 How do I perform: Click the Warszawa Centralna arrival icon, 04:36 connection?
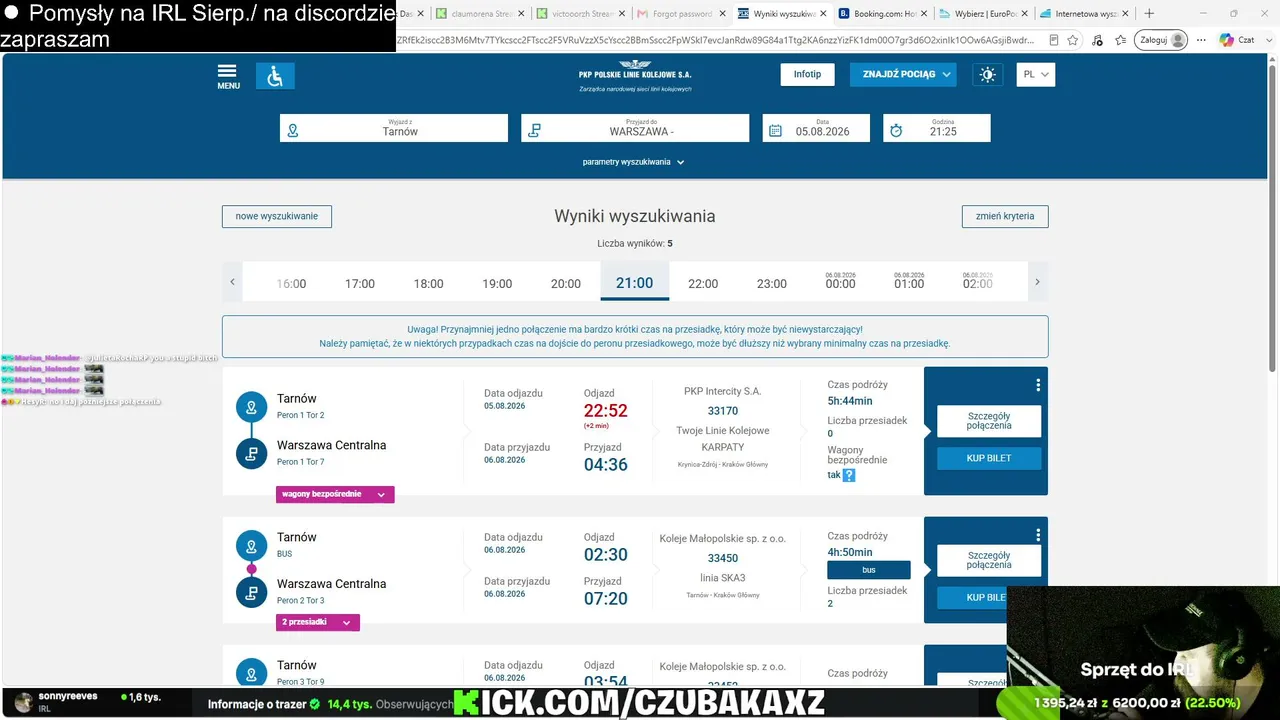(x=251, y=453)
